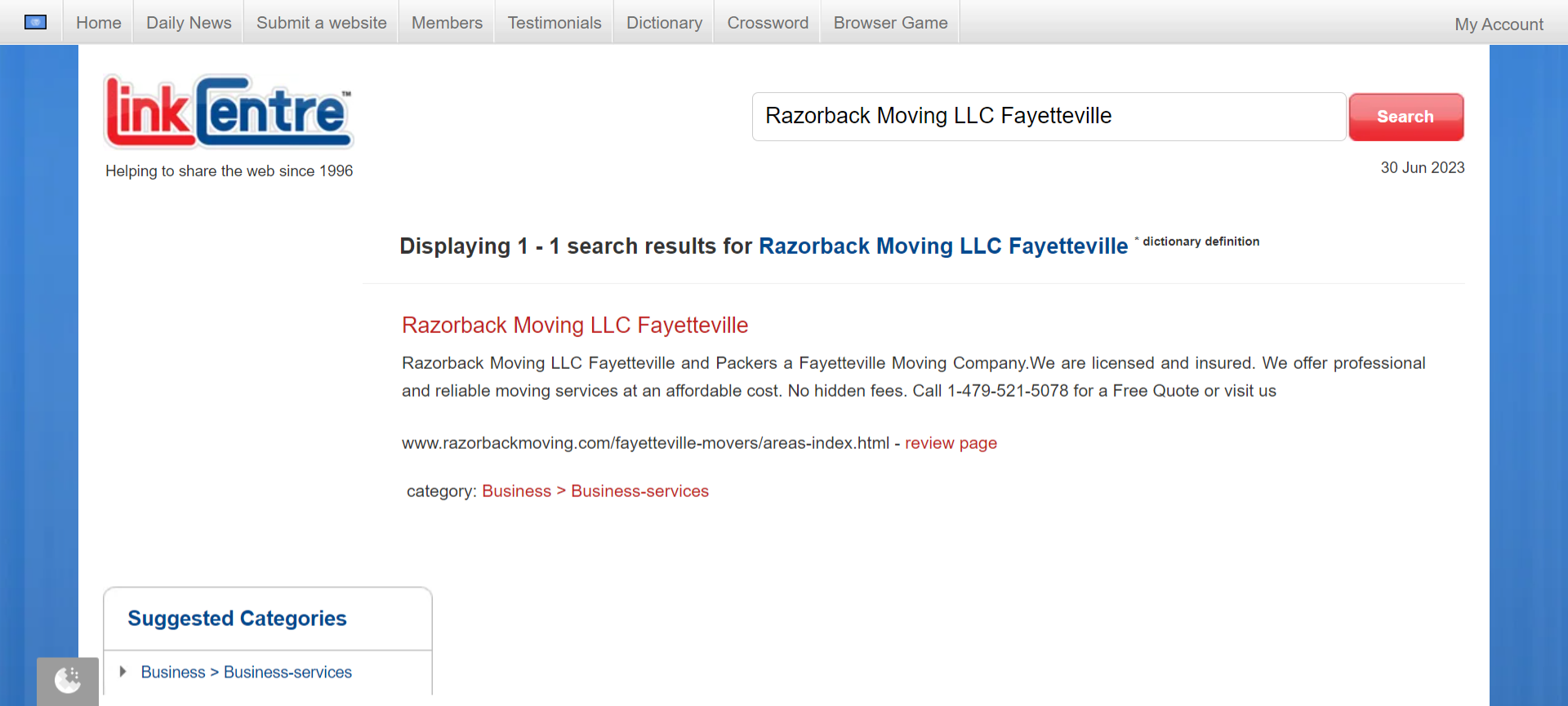Open Submit a website page
The width and height of the screenshot is (1568, 706).
point(322,23)
